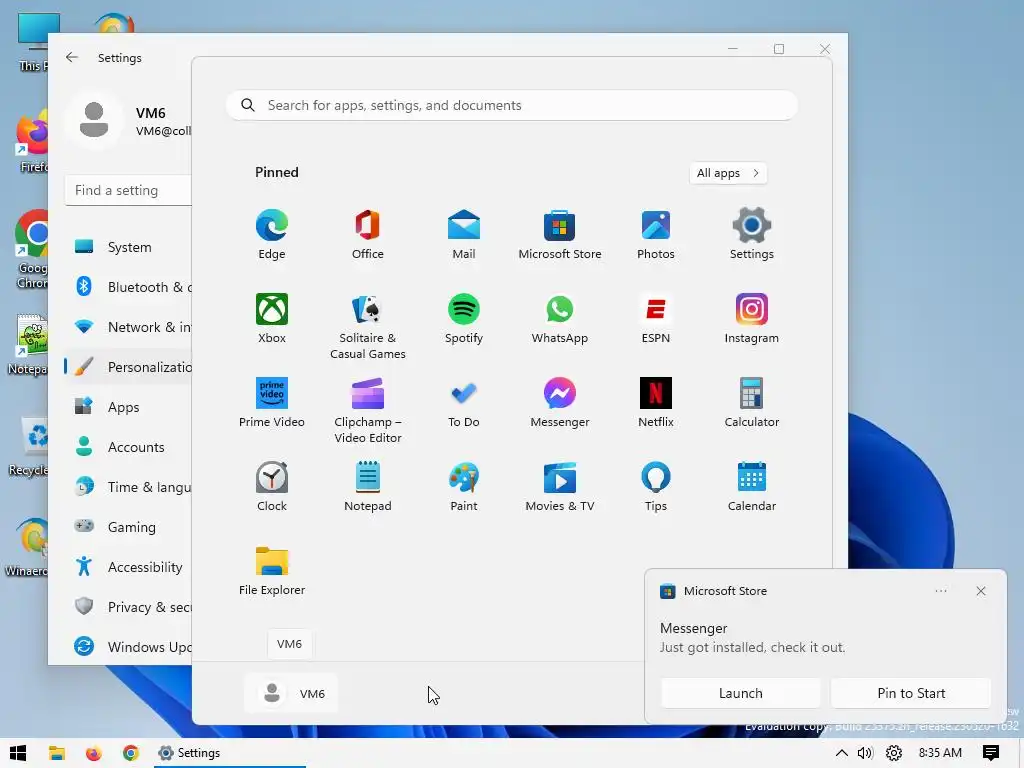
Task: Launch Messenger from the notification
Action: click(x=741, y=693)
